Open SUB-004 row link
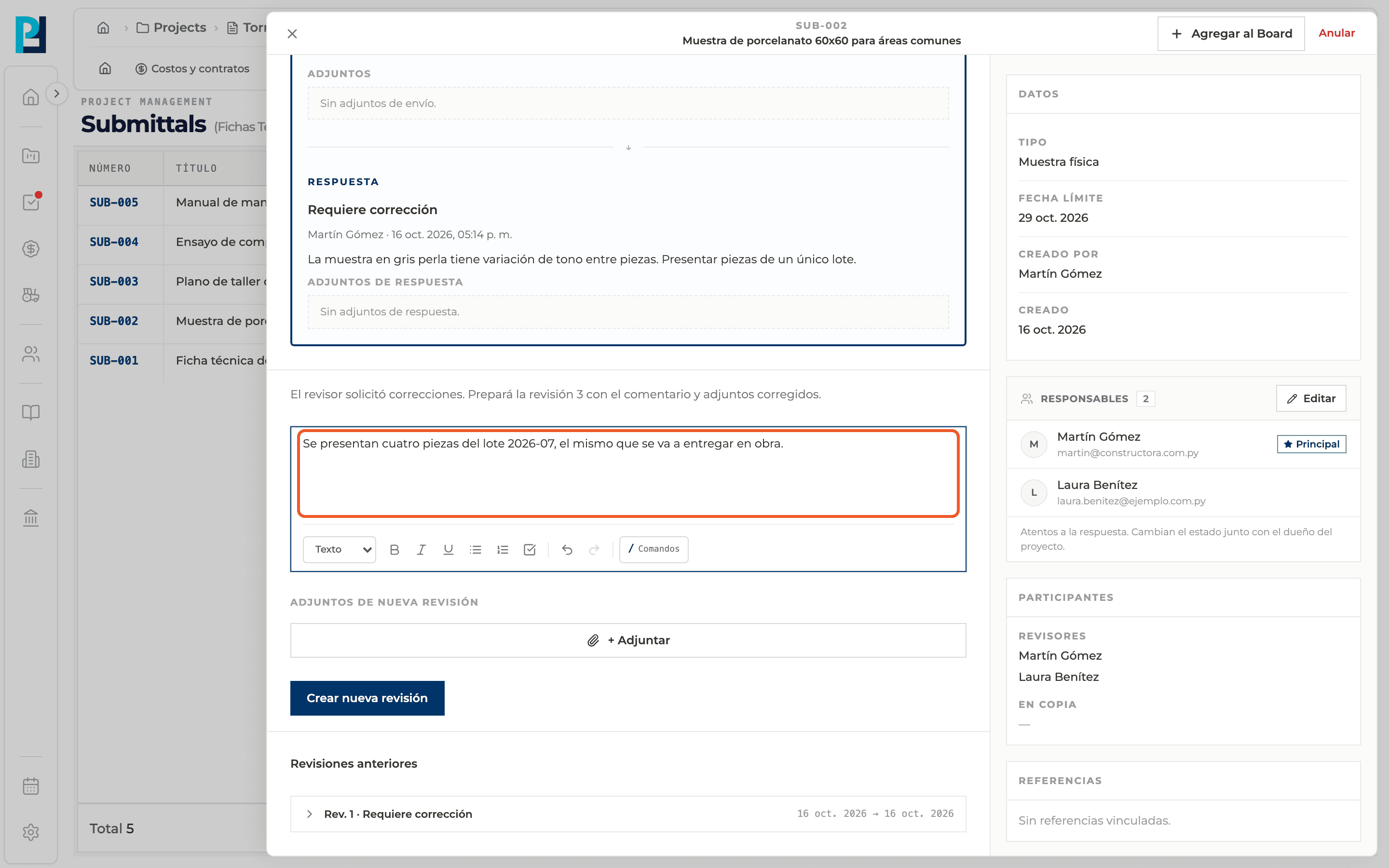Viewport: 1389px width, 868px height. tap(114, 242)
